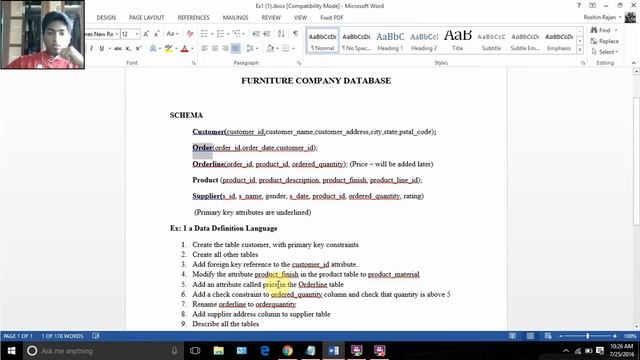Zoom in with plus button

(615, 336)
